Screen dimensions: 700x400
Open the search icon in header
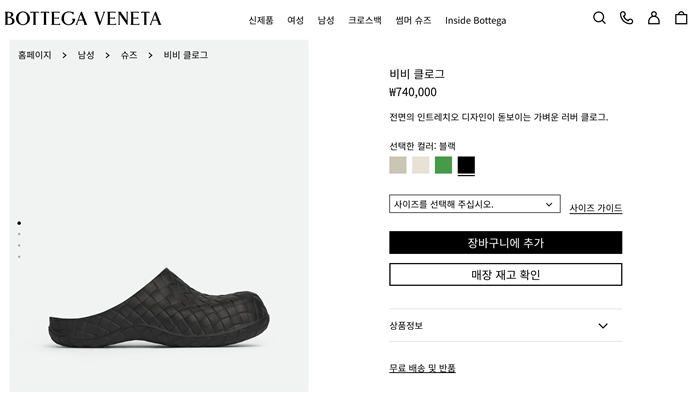click(x=599, y=18)
